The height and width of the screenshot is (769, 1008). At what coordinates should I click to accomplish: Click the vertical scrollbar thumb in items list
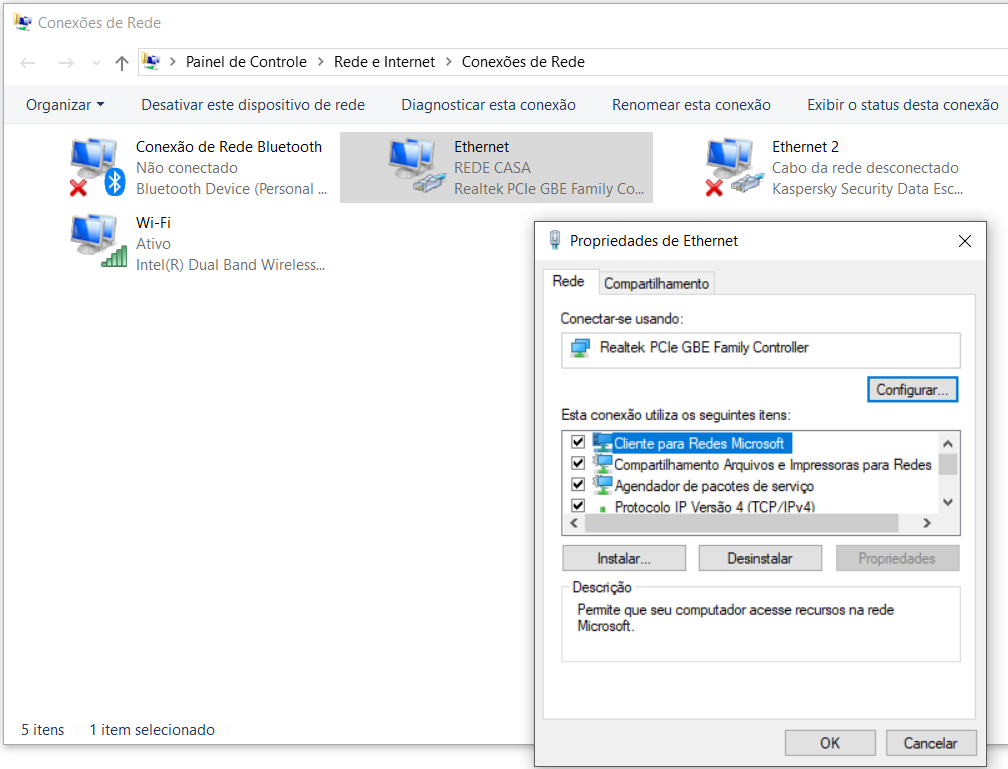tap(948, 464)
